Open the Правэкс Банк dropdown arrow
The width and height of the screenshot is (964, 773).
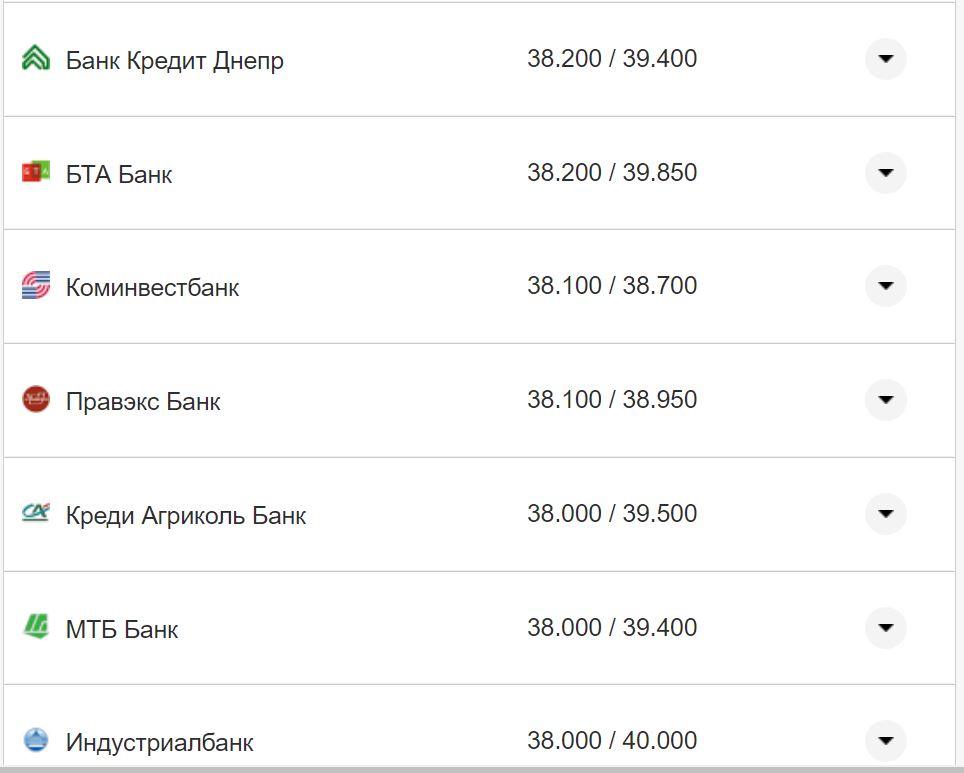pos(885,400)
